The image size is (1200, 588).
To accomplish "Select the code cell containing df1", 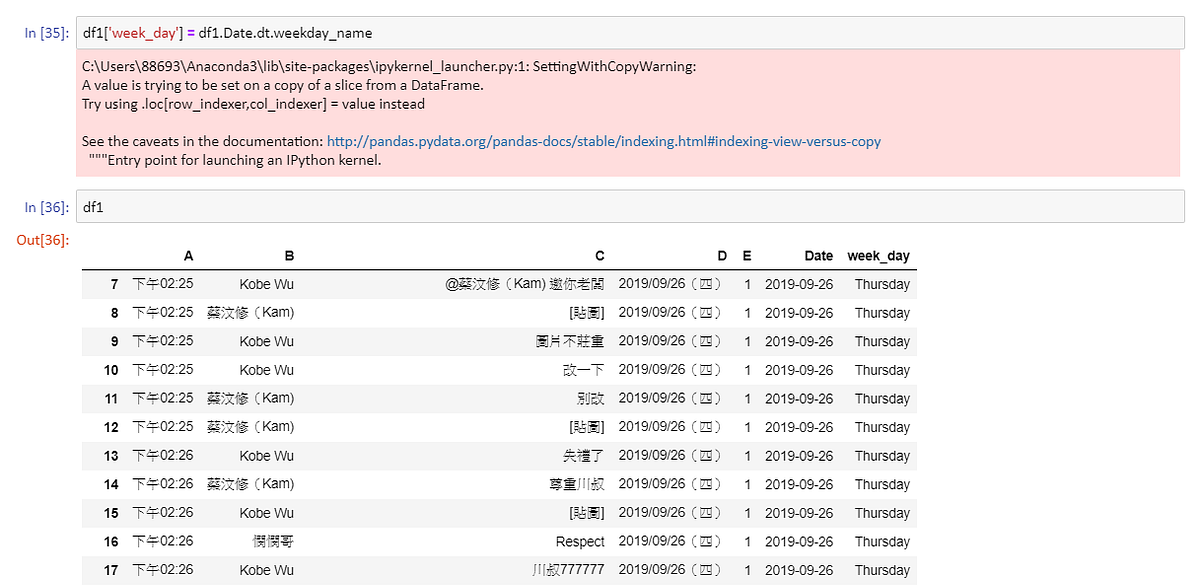I will click(x=400, y=206).
